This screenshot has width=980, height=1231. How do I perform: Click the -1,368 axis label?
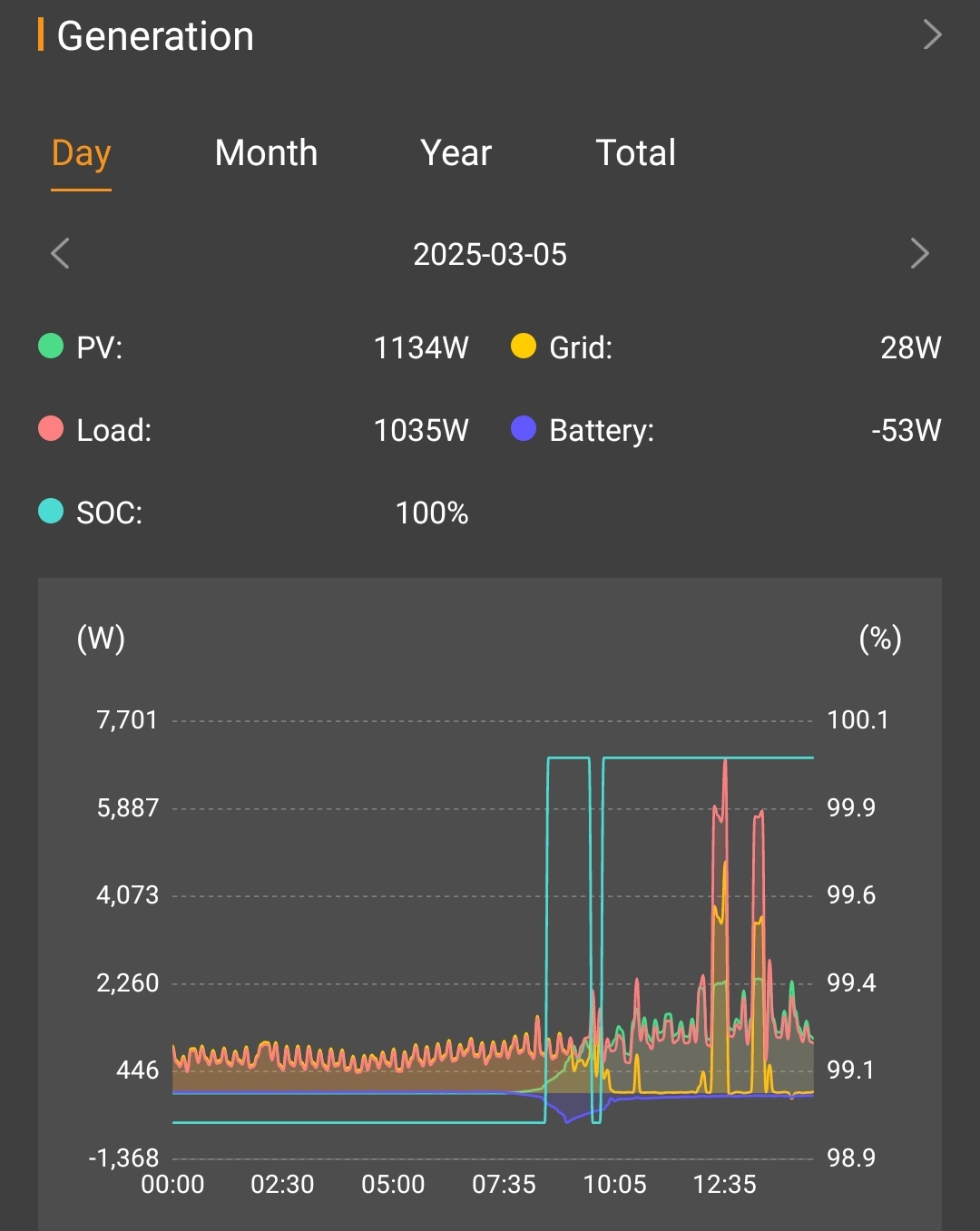point(123,1158)
